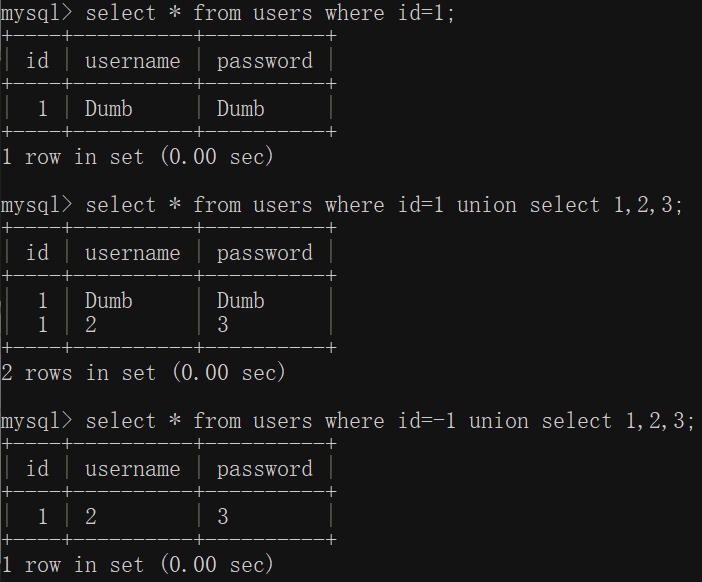The image size is (702, 582).
Task: Click username value '2' in third table
Action: click(91, 517)
